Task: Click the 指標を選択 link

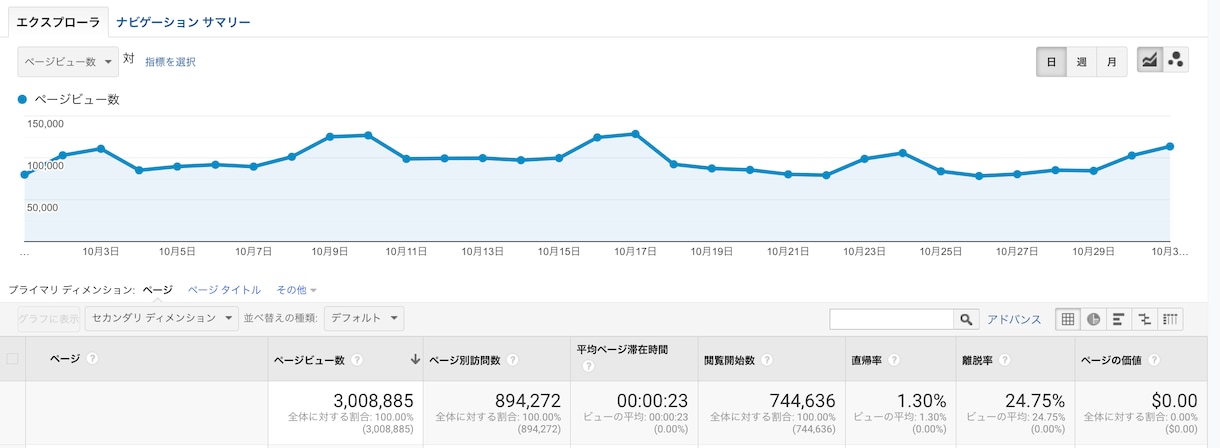Action: pyautogui.click(x=170, y=62)
